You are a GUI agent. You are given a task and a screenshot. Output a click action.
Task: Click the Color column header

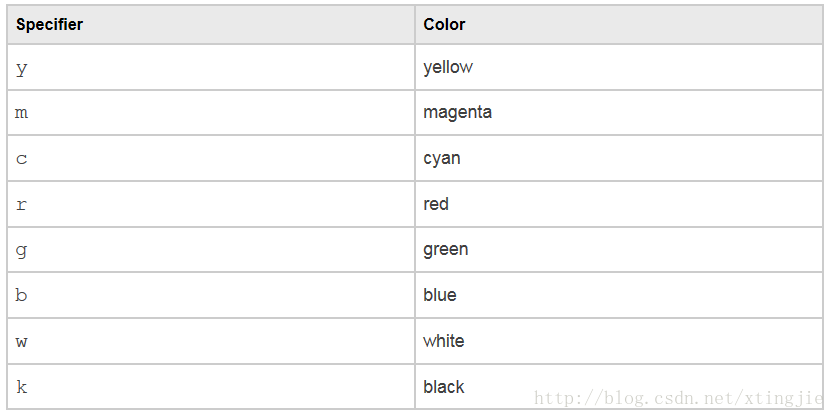pyautogui.click(x=619, y=24)
